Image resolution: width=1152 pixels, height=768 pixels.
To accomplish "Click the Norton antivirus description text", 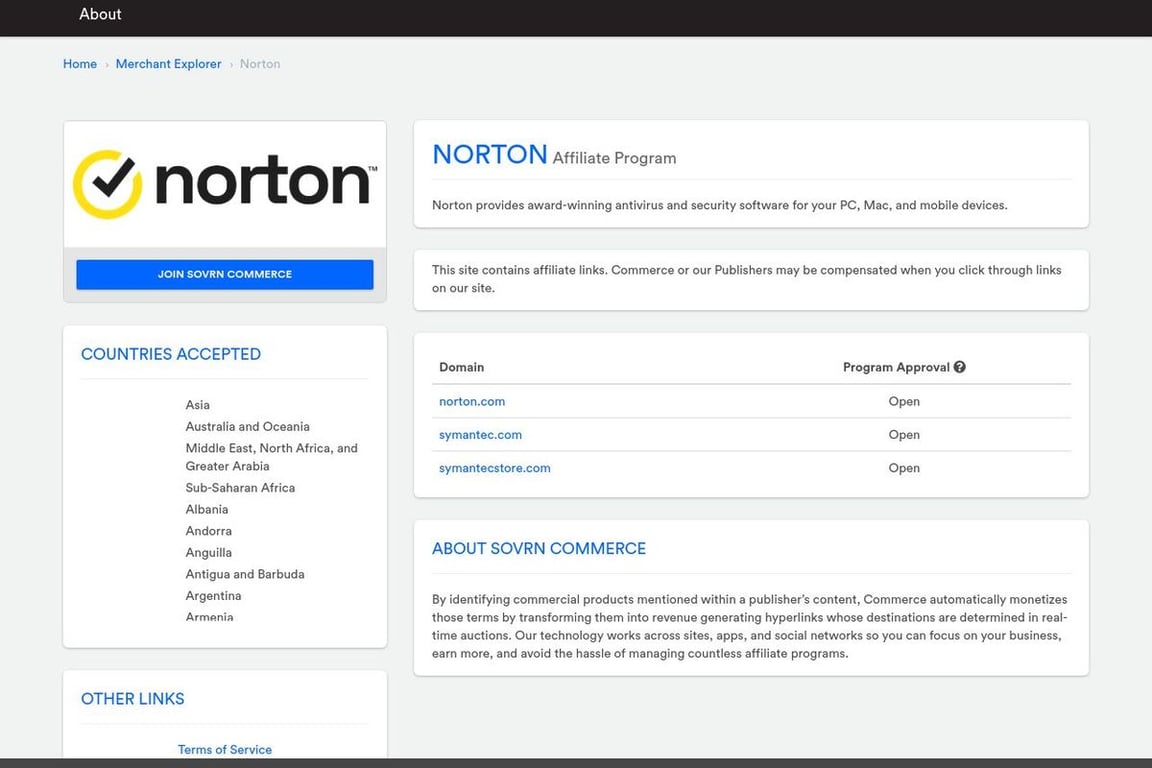I will click(x=719, y=205).
